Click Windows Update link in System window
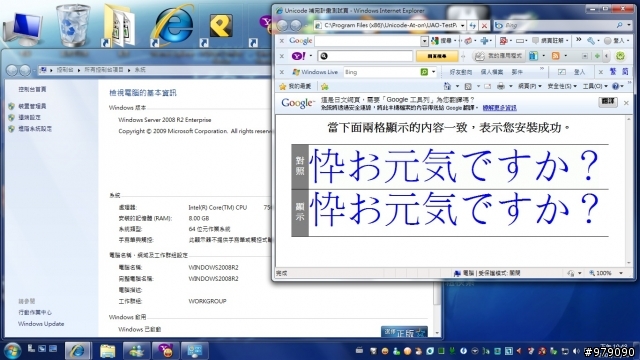Screen dimensions: 640x360 coord(41,324)
